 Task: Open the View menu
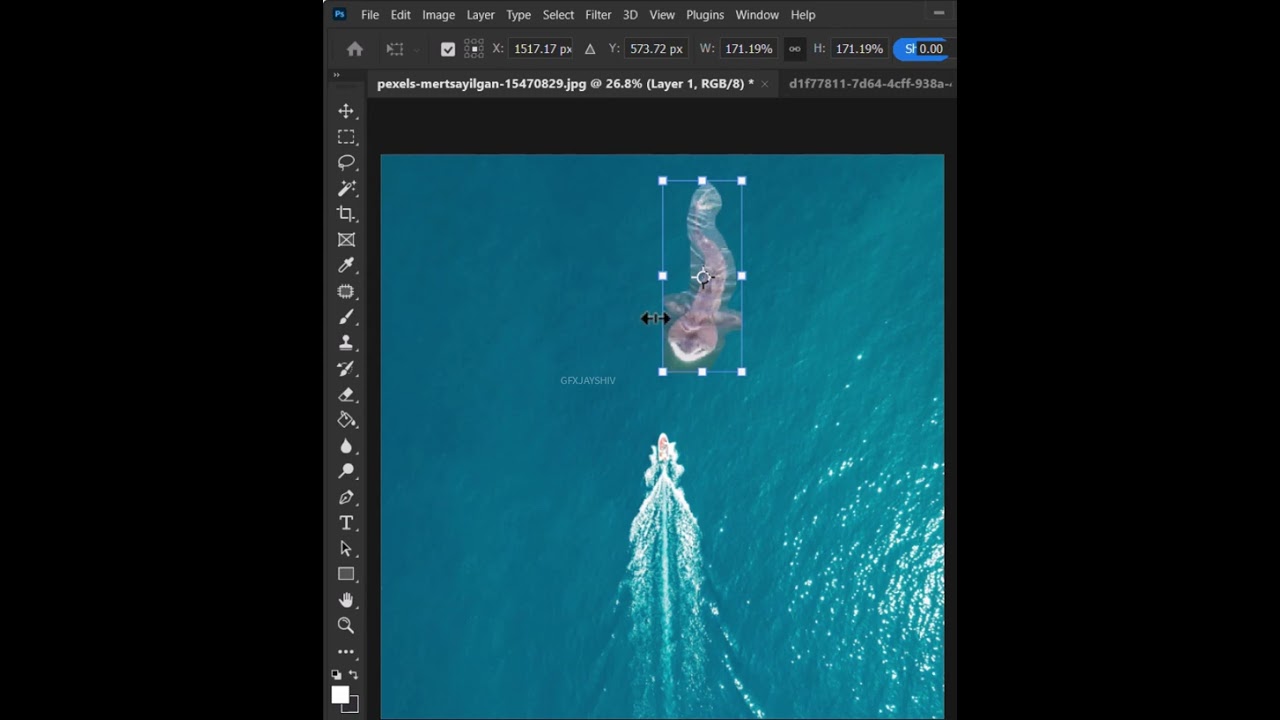pos(662,15)
